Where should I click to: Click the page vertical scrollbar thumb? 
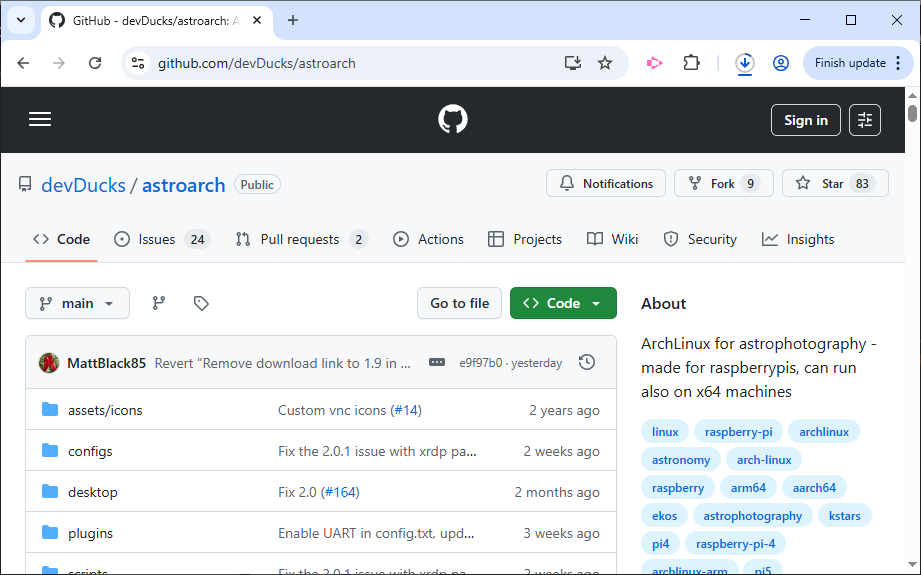[x=912, y=113]
